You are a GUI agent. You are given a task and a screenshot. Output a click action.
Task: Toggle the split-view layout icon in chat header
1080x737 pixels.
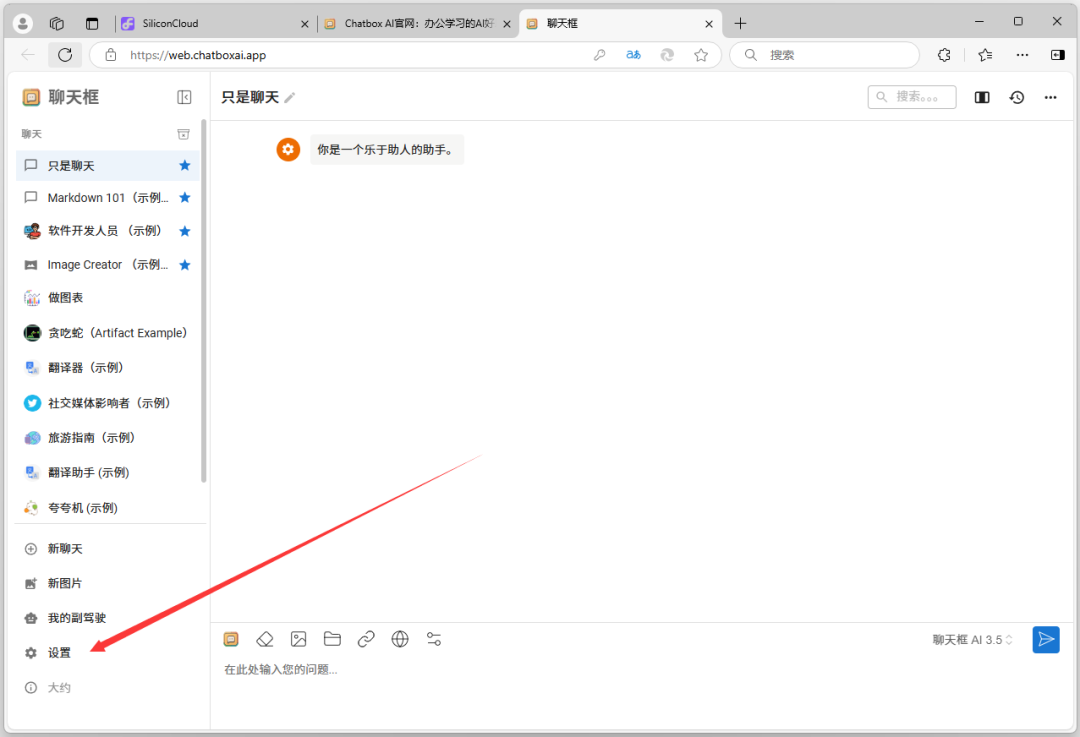tap(982, 97)
